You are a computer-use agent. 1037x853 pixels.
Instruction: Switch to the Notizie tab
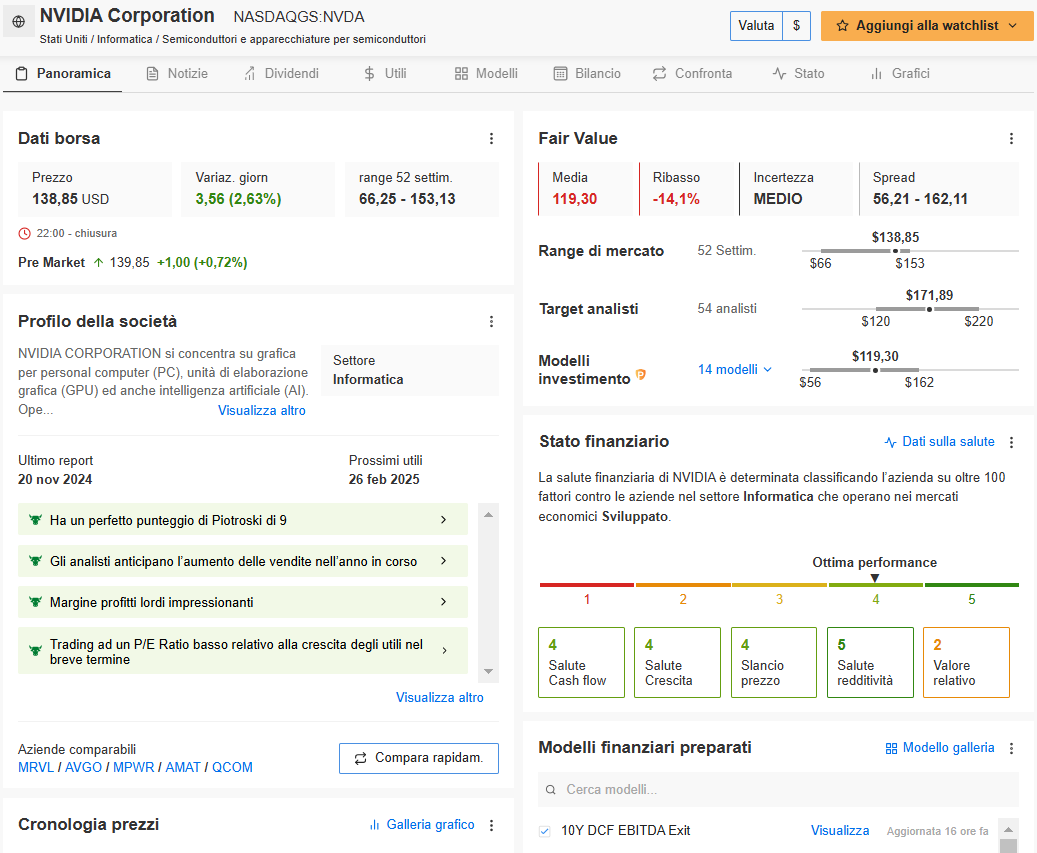click(177, 73)
